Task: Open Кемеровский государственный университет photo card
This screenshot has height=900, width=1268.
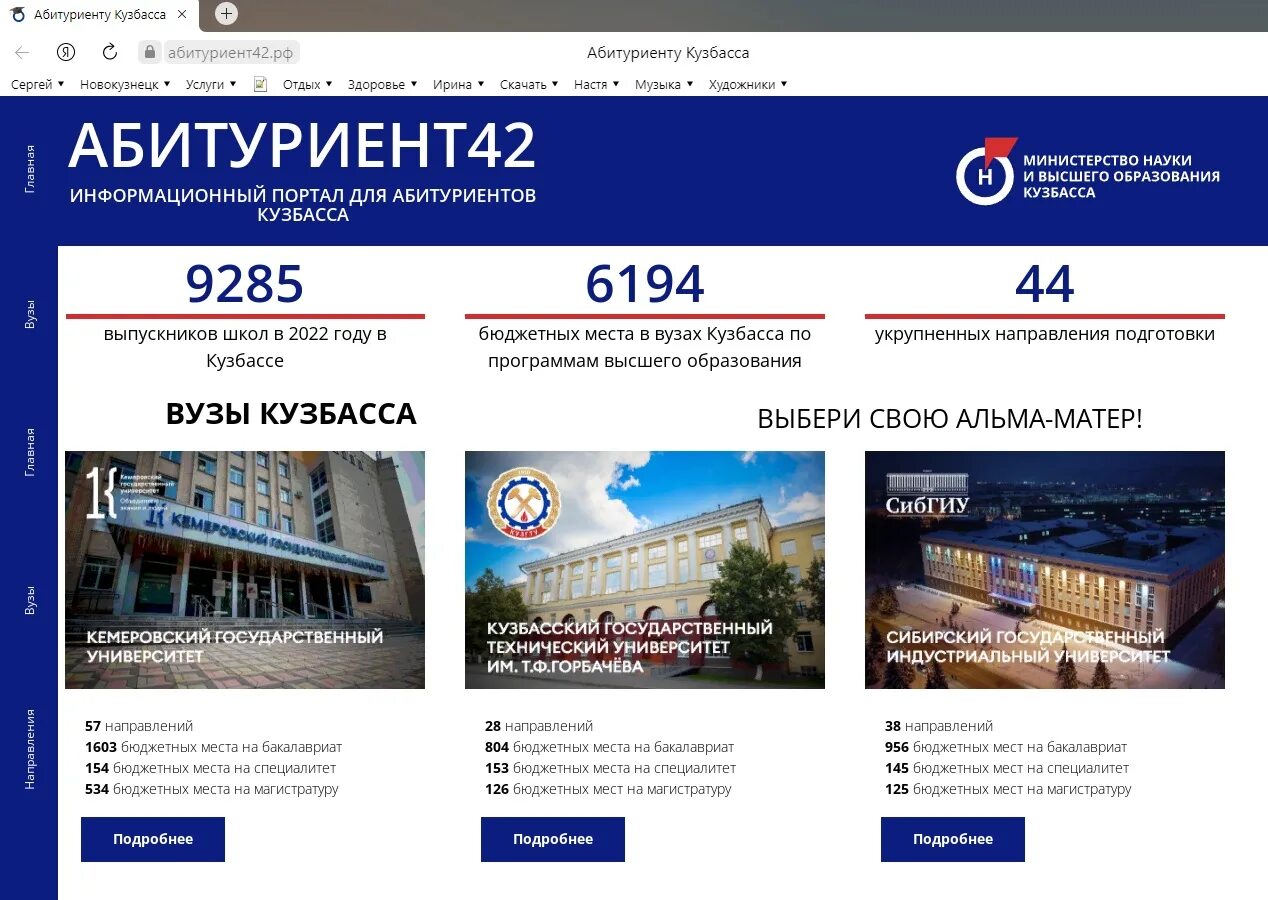Action: tap(245, 570)
